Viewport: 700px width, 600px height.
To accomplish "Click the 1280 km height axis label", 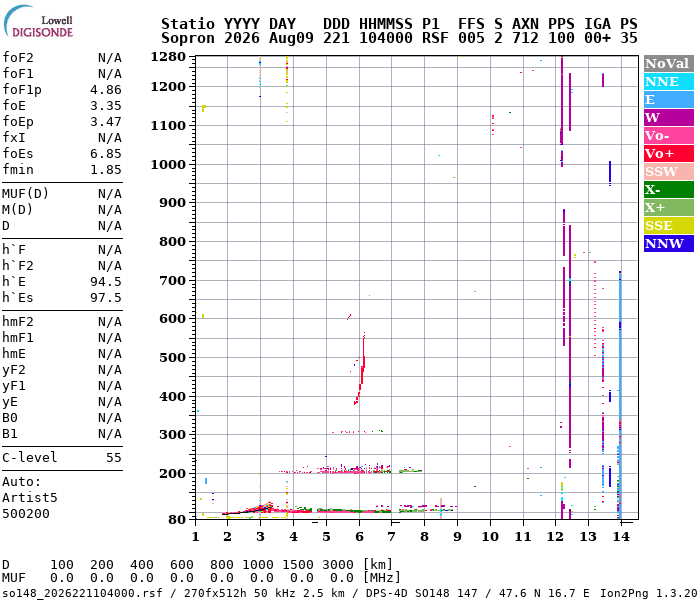I will [x=168, y=57].
